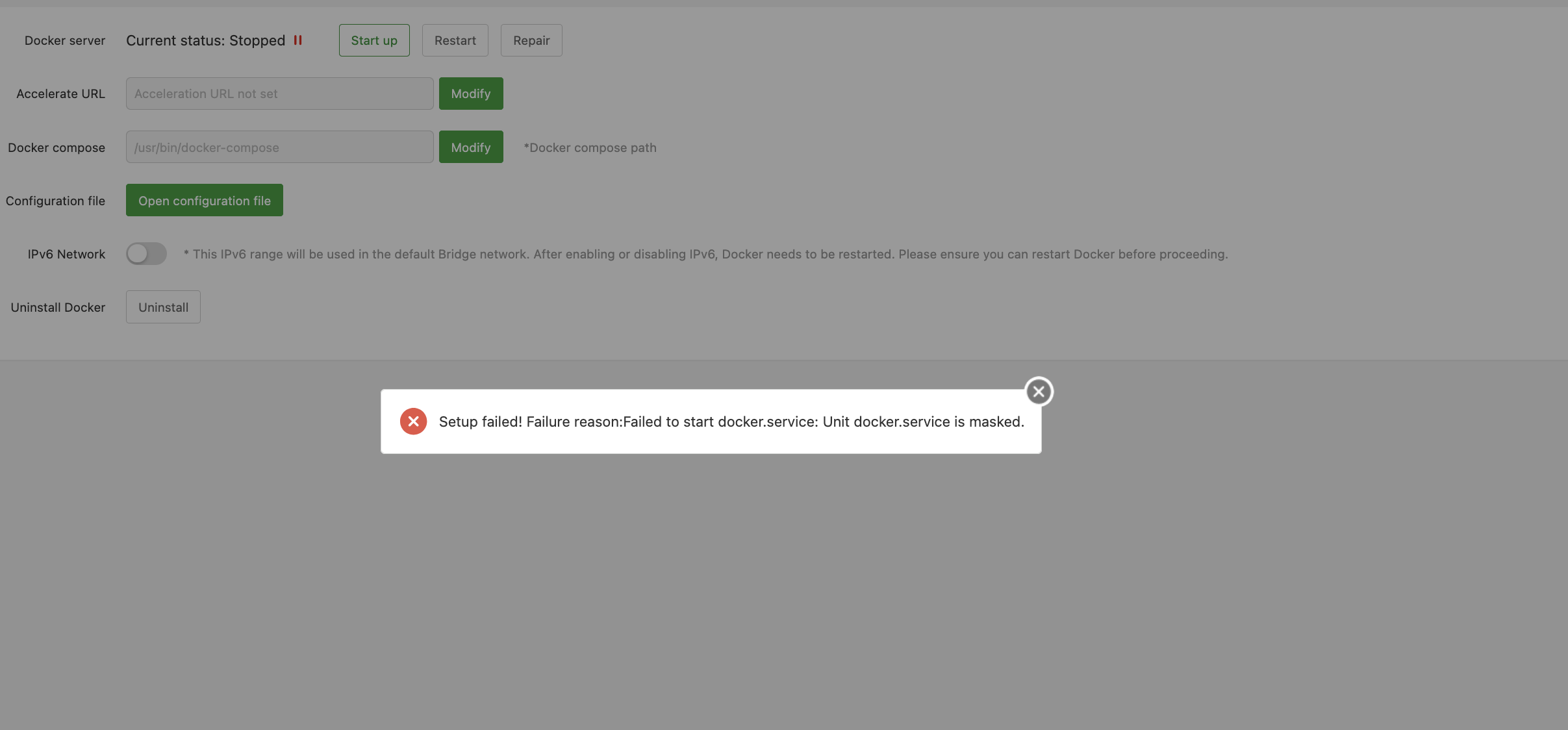Click the IPv6 range description note
Image resolution: width=1568 pixels, height=730 pixels.
[x=705, y=254]
